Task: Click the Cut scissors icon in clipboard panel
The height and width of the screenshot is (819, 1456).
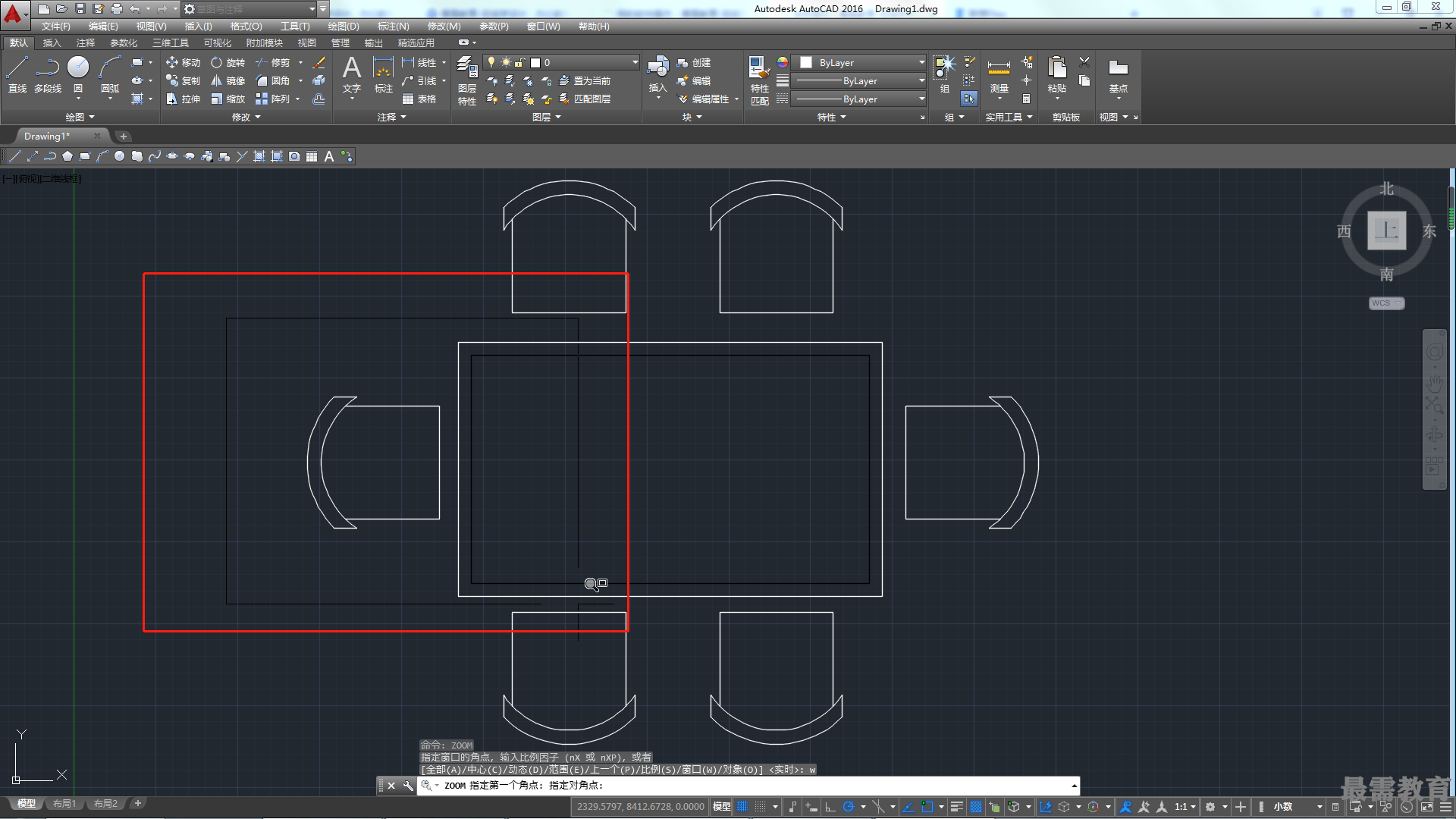Action: tap(1084, 62)
